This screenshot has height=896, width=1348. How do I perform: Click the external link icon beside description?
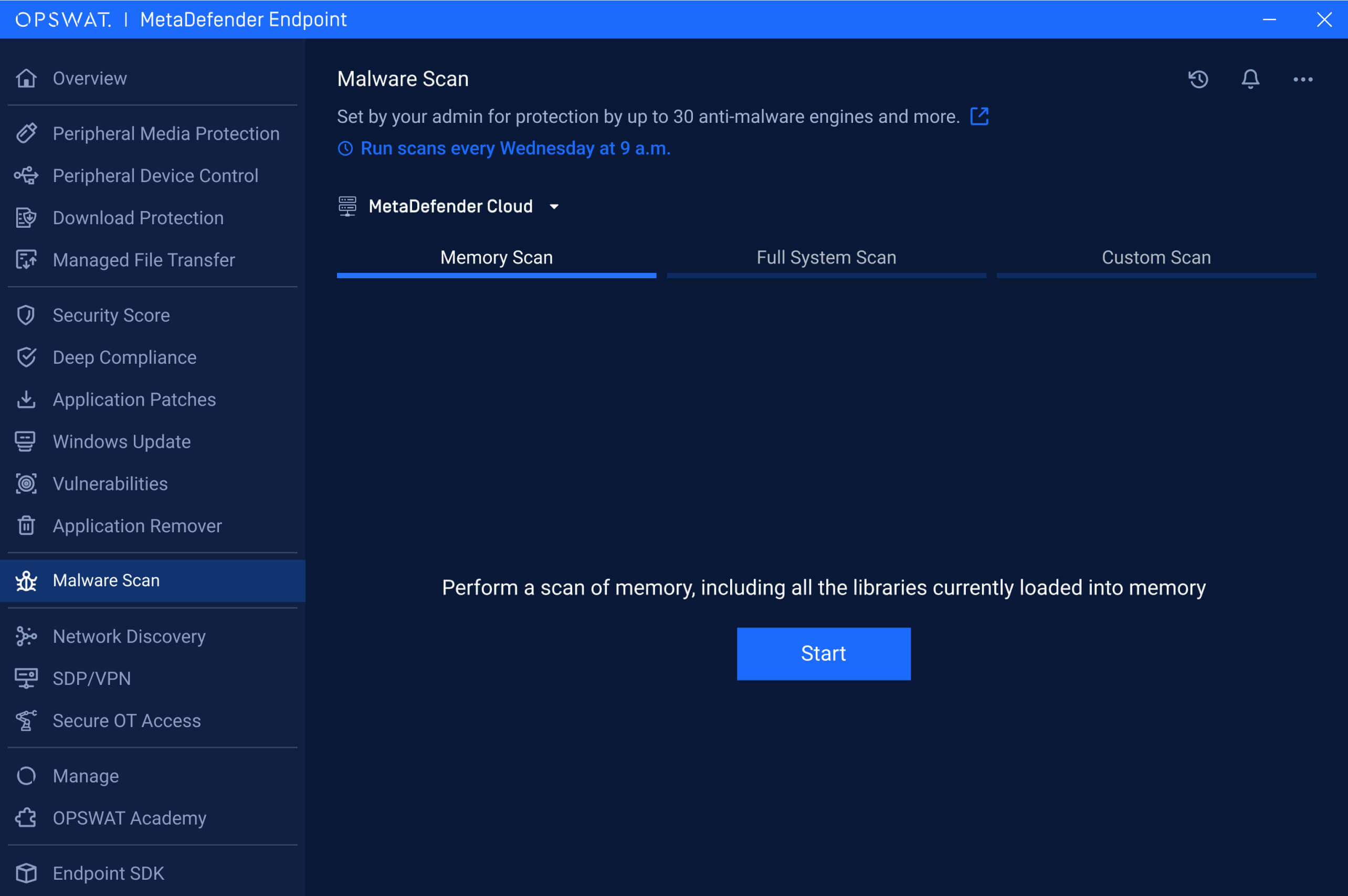pos(980,117)
